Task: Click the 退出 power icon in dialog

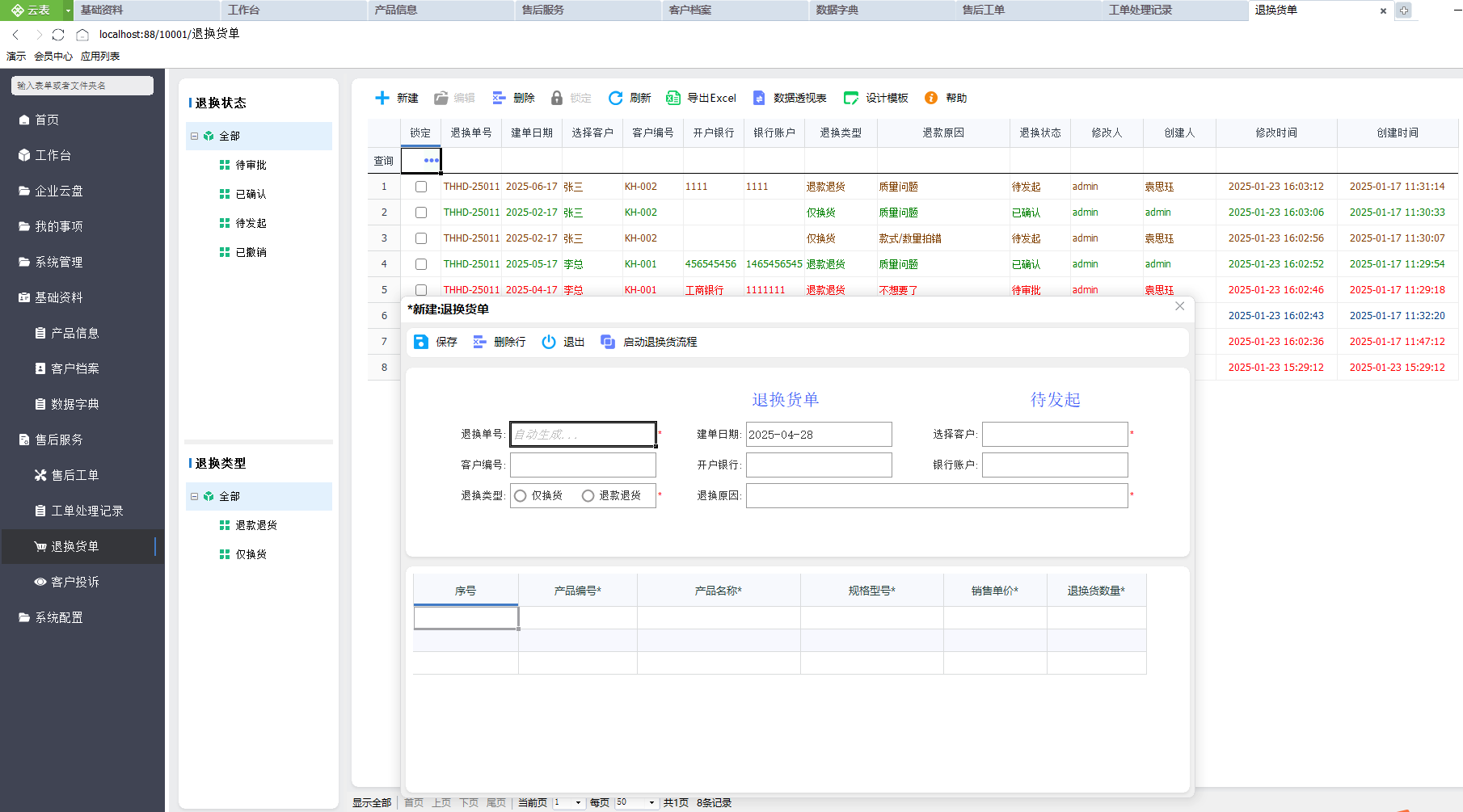Action: coord(549,342)
